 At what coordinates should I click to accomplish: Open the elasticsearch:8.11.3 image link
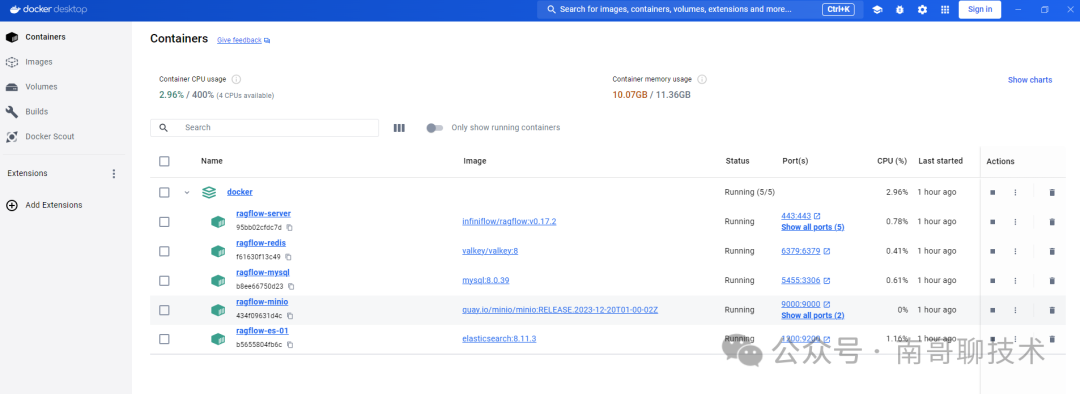tap(499, 339)
